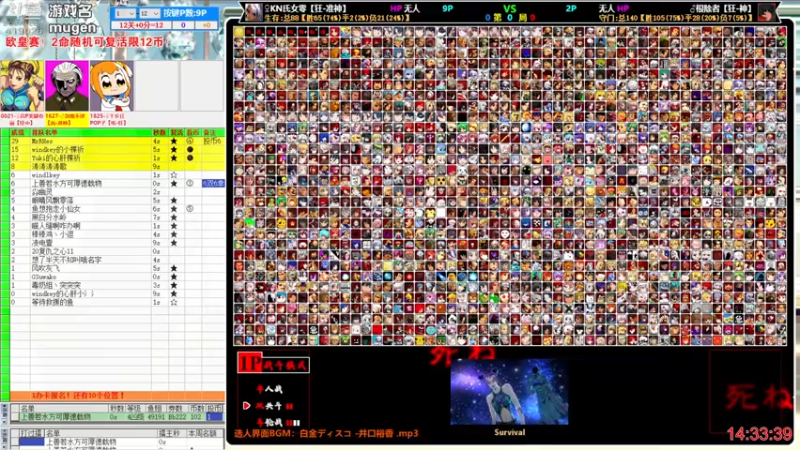Click the '49191' fish food value
The height and width of the screenshot is (450, 800).
coord(156,417)
